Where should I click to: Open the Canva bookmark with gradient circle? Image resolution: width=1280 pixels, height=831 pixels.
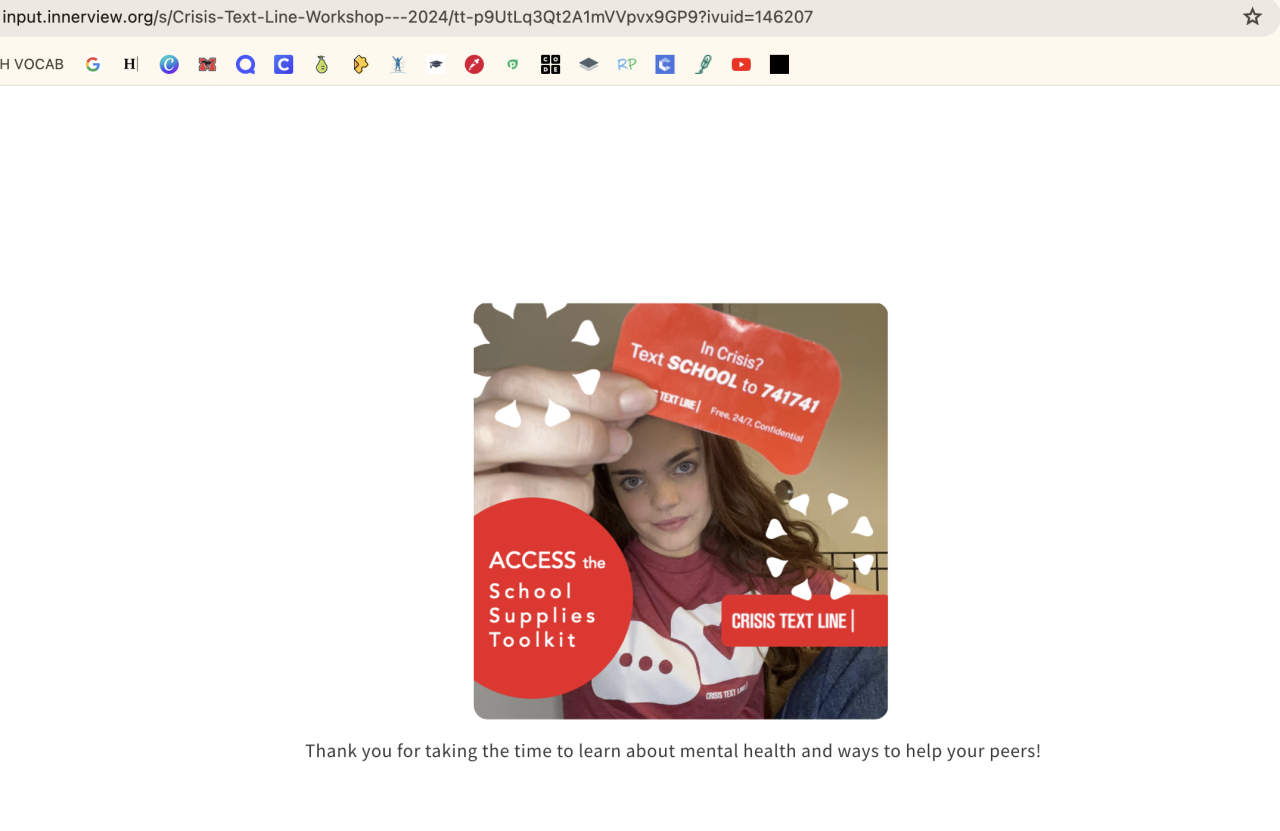(169, 64)
